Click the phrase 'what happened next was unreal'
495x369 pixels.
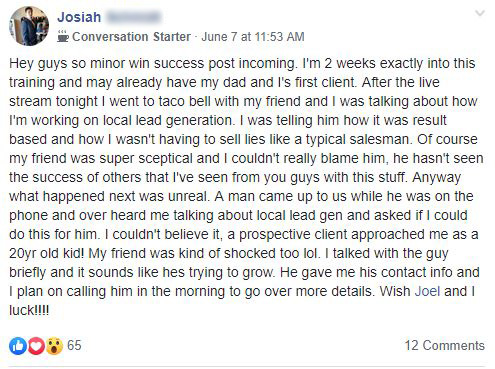[x=109, y=196]
